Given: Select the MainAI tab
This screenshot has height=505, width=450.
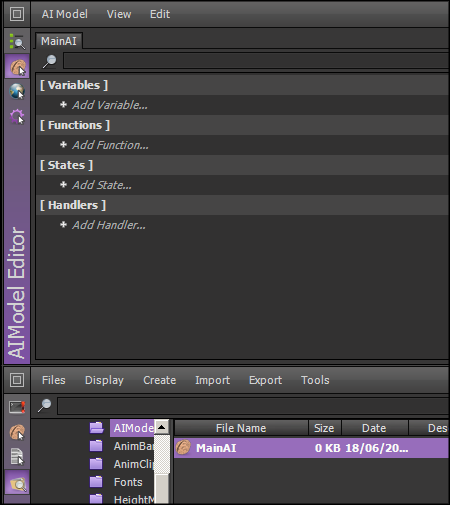Looking at the screenshot, I should (x=59, y=41).
